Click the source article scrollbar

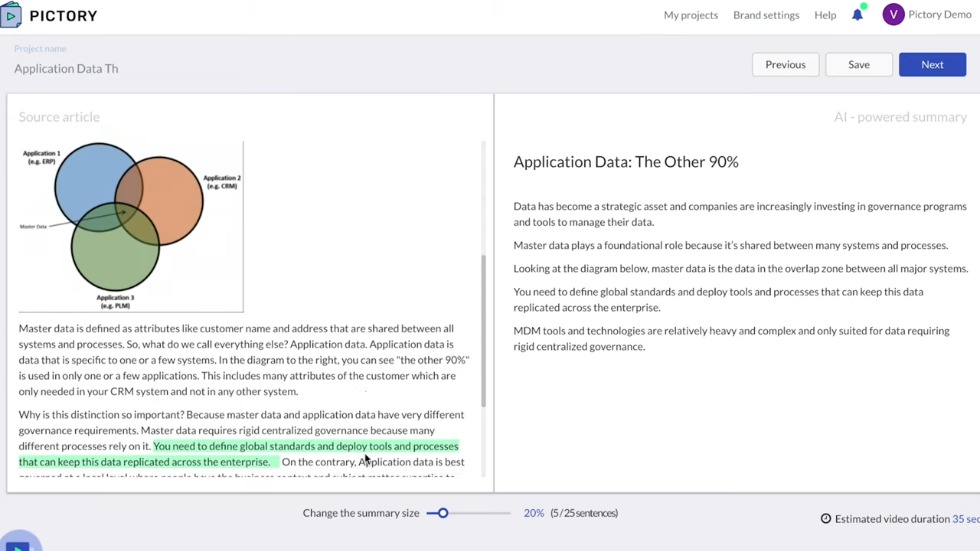click(485, 330)
